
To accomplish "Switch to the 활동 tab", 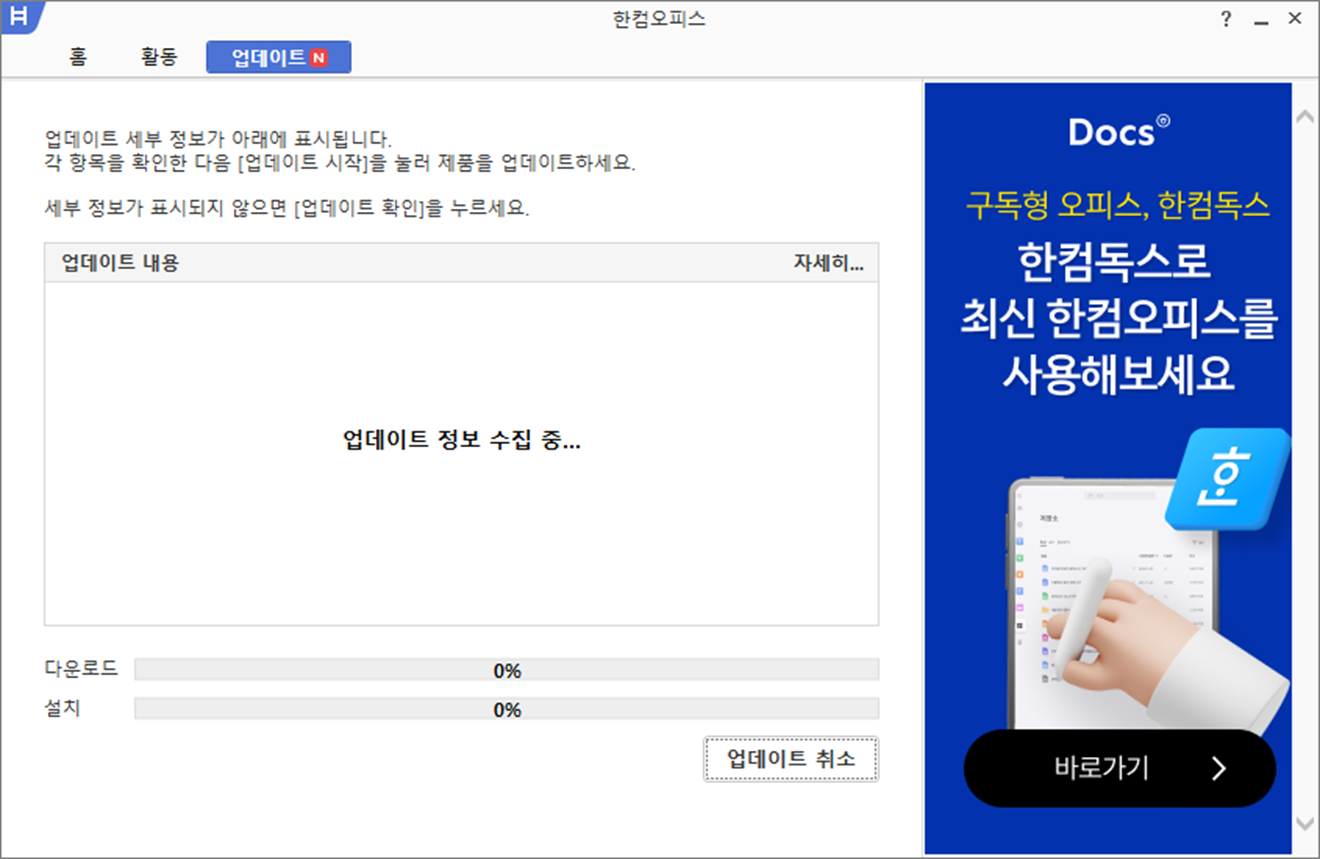I will [158, 57].
